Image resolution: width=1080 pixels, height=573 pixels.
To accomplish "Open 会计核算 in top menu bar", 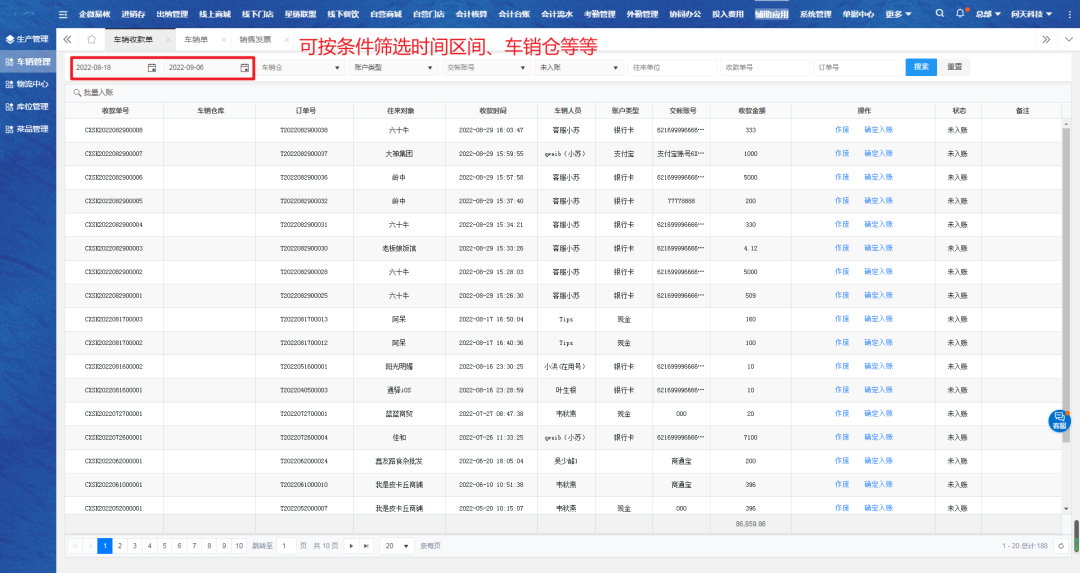I will click(471, 14).
